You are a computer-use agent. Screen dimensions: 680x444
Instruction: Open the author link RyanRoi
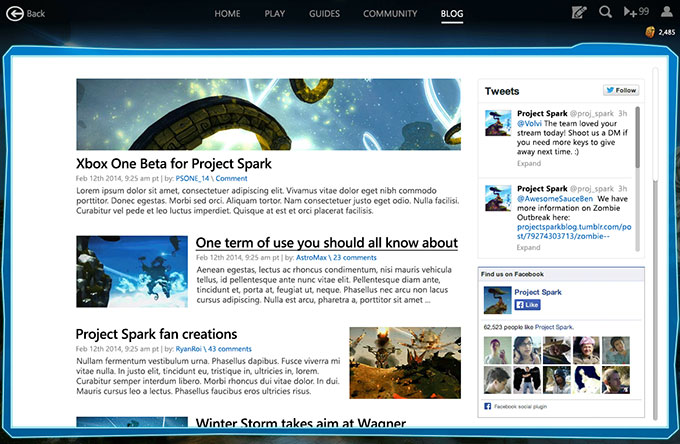189,349
